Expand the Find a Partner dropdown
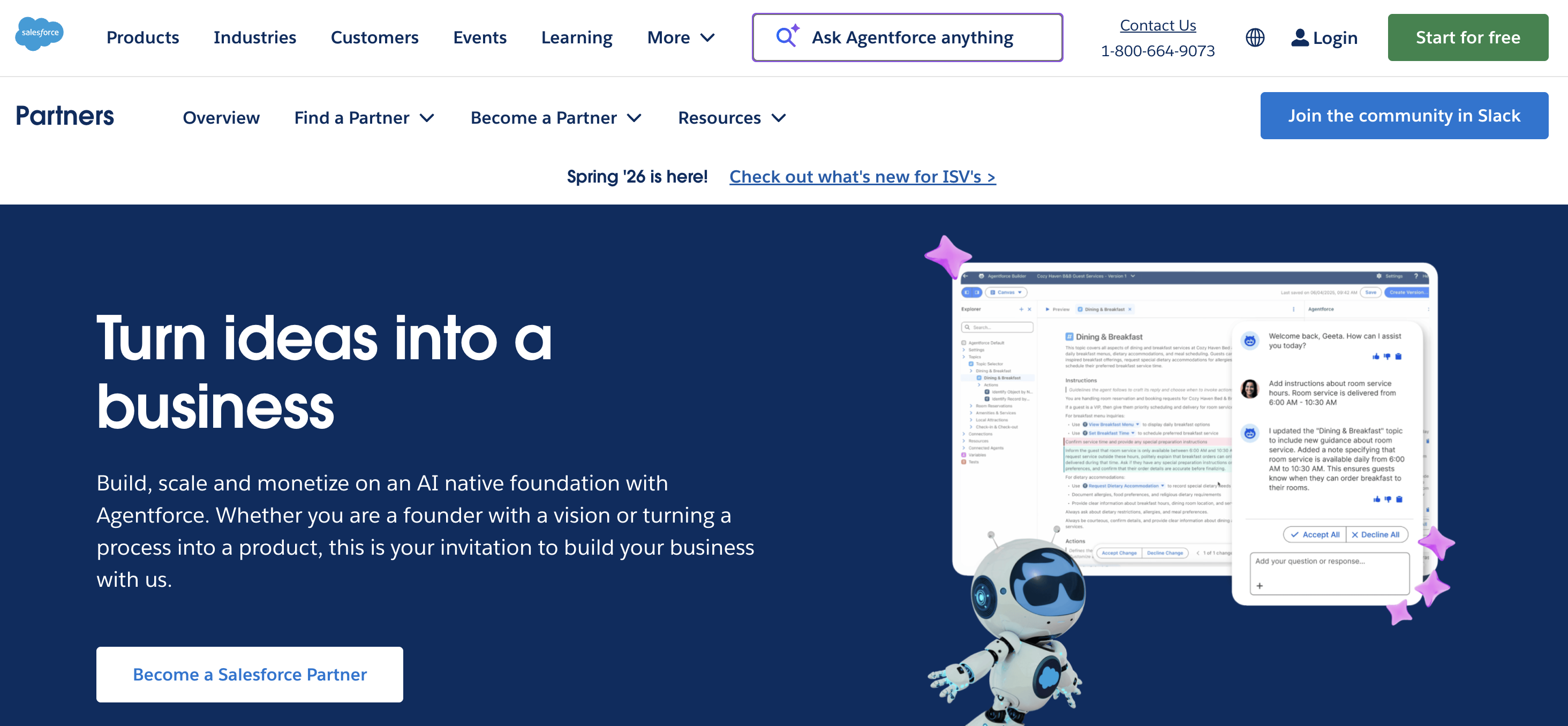Viewport: 1568px width, 726px height. point(364,117)
